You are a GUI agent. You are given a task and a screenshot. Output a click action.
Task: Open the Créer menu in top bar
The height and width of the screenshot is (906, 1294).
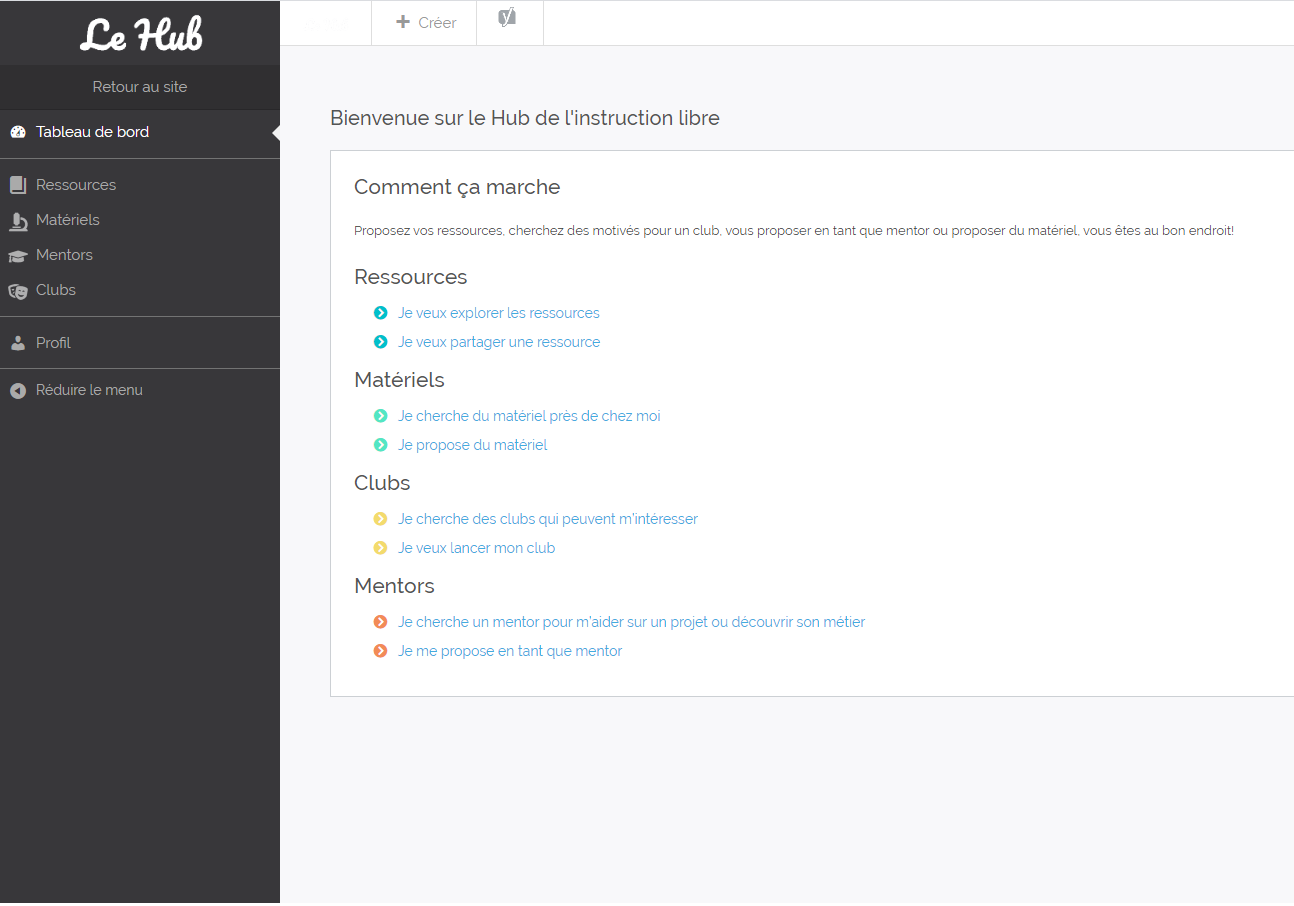(426, 22)
